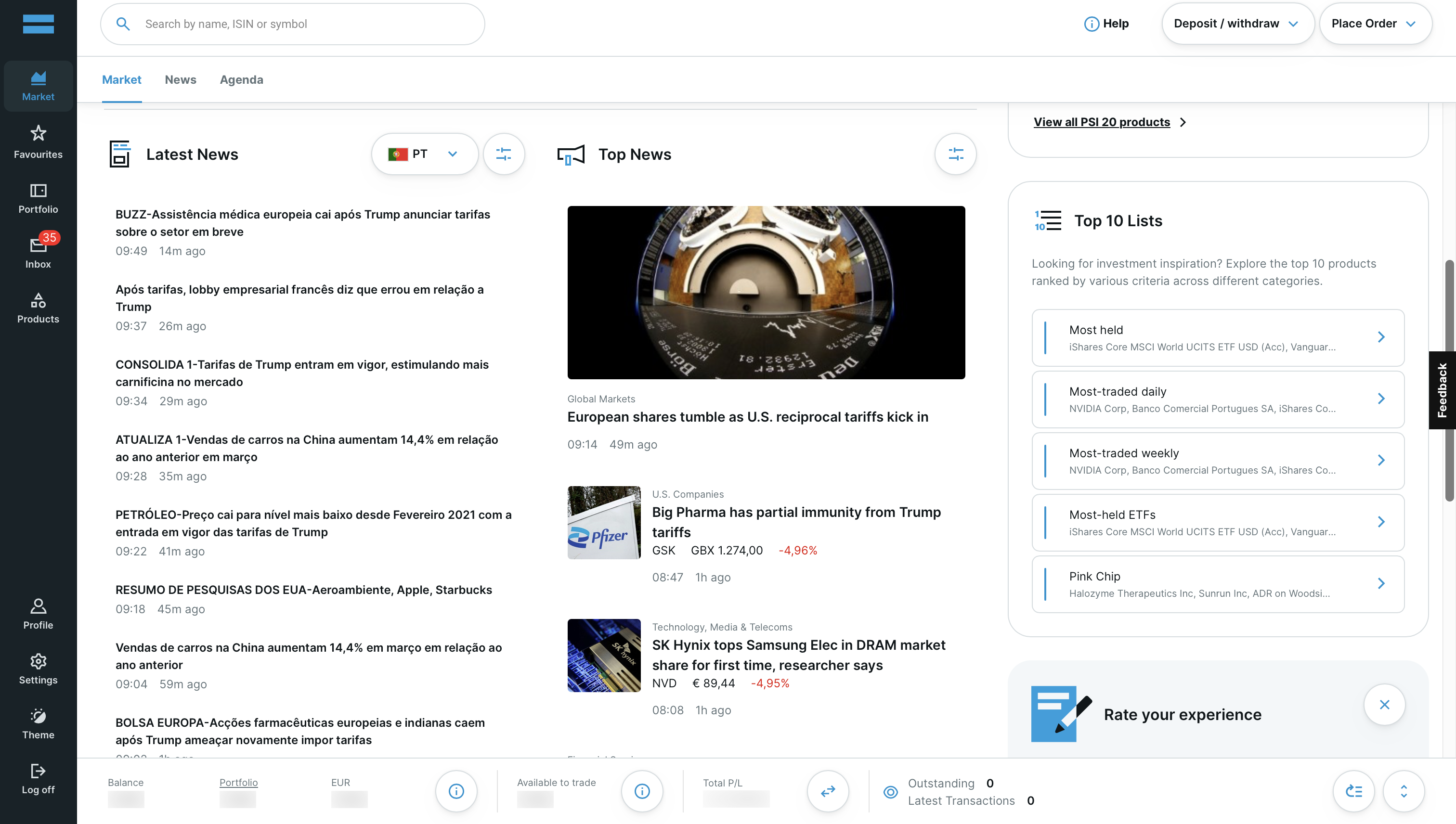The image size is (1456, 824).
Task: Click the Theme icon in sidebar
Action: (x=38, y=723)
